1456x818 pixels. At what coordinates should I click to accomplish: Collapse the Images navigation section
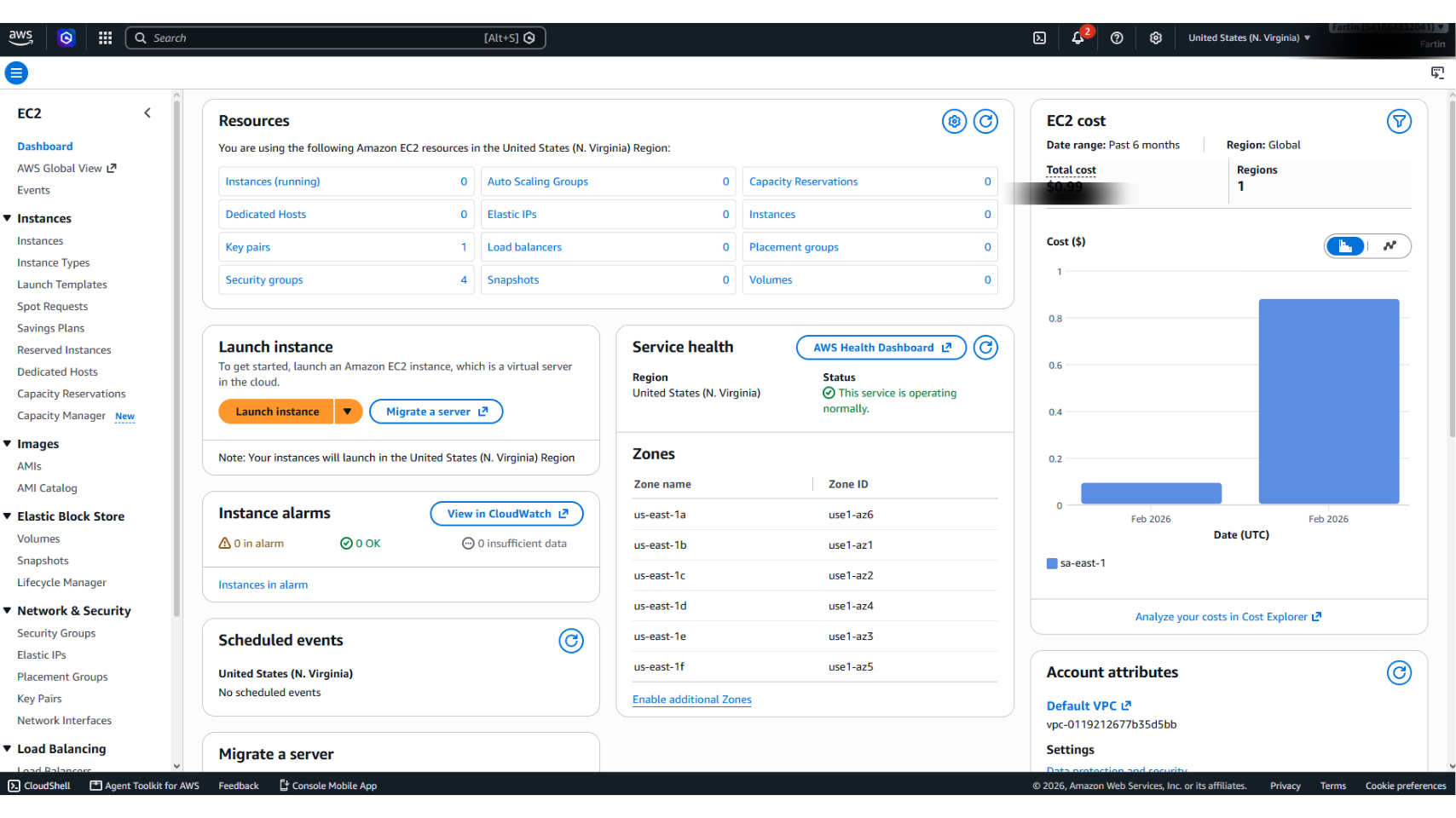8,444
